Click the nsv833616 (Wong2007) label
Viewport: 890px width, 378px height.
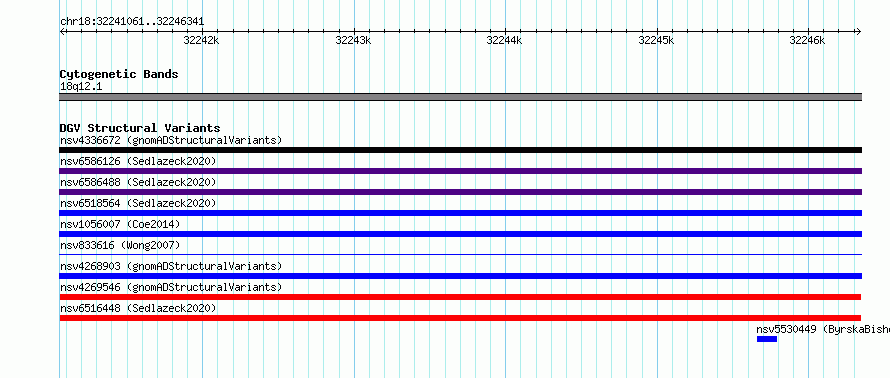click(120, 245)
